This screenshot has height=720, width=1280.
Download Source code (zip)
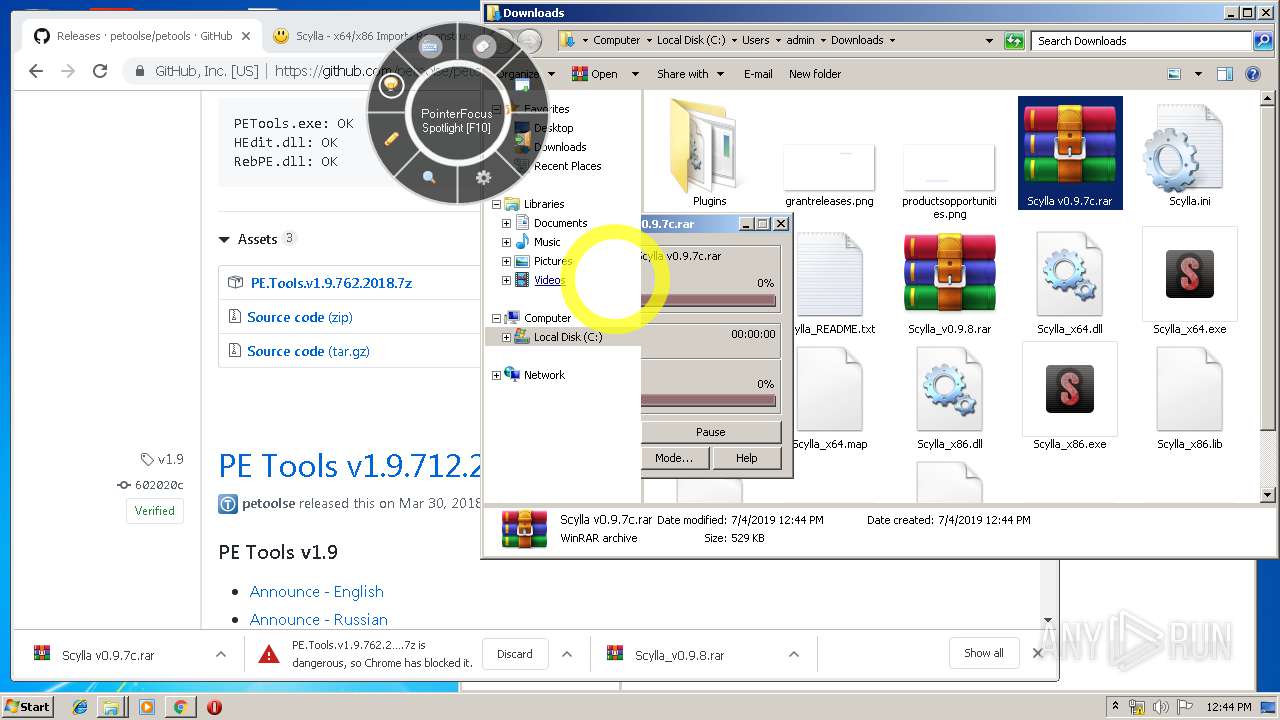pyautogui.click(x=300, y=317)
